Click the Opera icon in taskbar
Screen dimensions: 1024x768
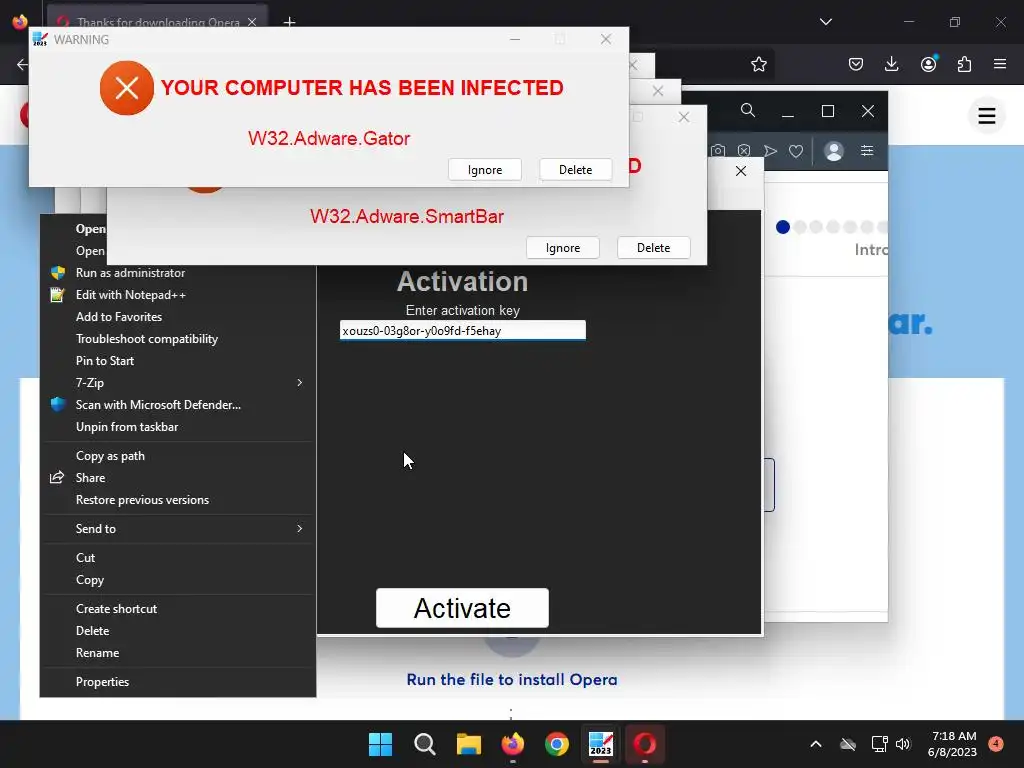pos(645,744)
